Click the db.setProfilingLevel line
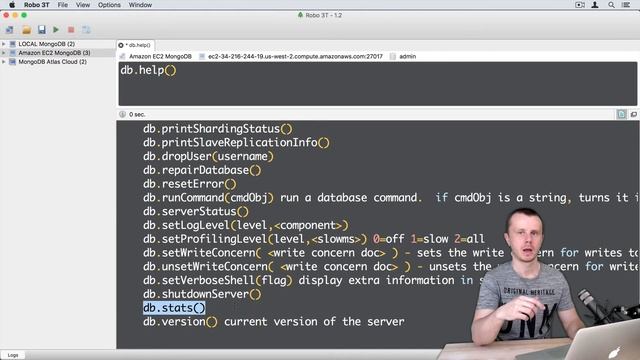Screen dimensions: 640x360 (313, 239)
